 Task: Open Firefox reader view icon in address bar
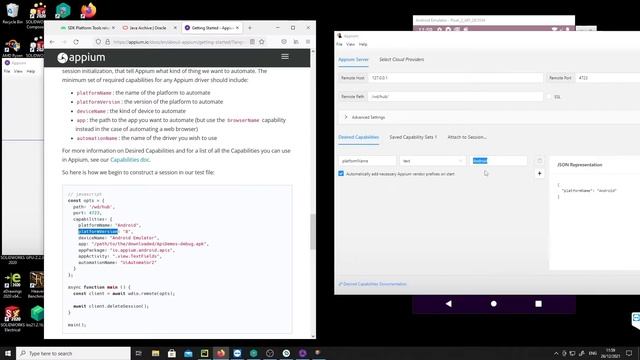(252, 42)
